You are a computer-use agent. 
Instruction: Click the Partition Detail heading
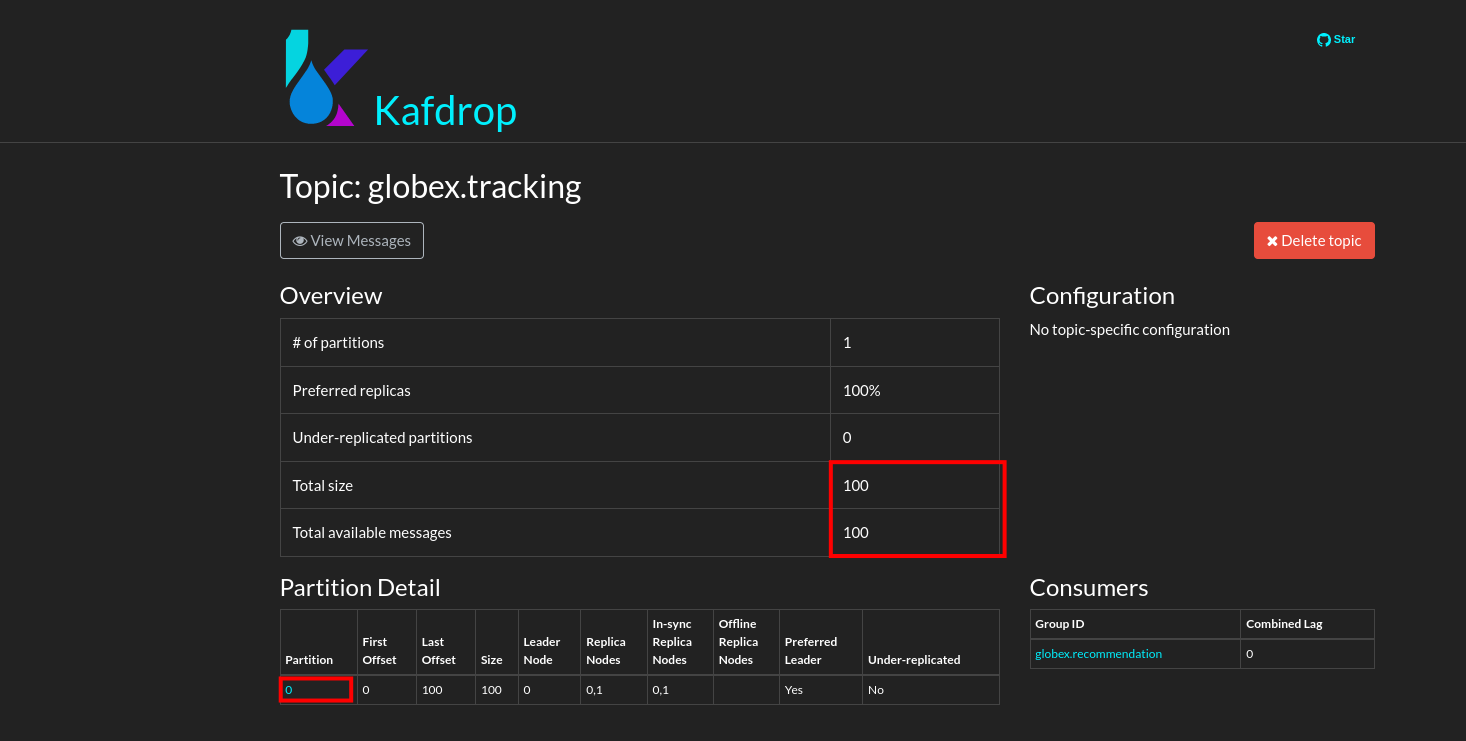(360, 588)
